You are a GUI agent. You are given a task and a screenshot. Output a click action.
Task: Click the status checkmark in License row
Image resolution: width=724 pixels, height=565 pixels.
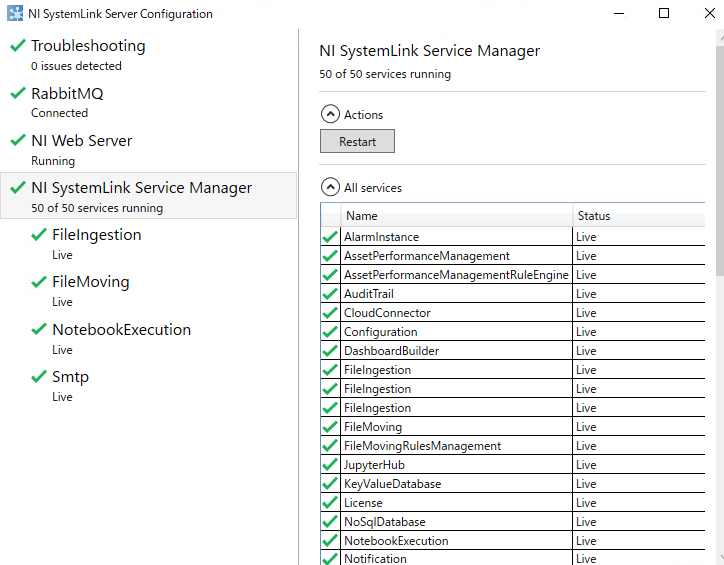coord(330,502)
